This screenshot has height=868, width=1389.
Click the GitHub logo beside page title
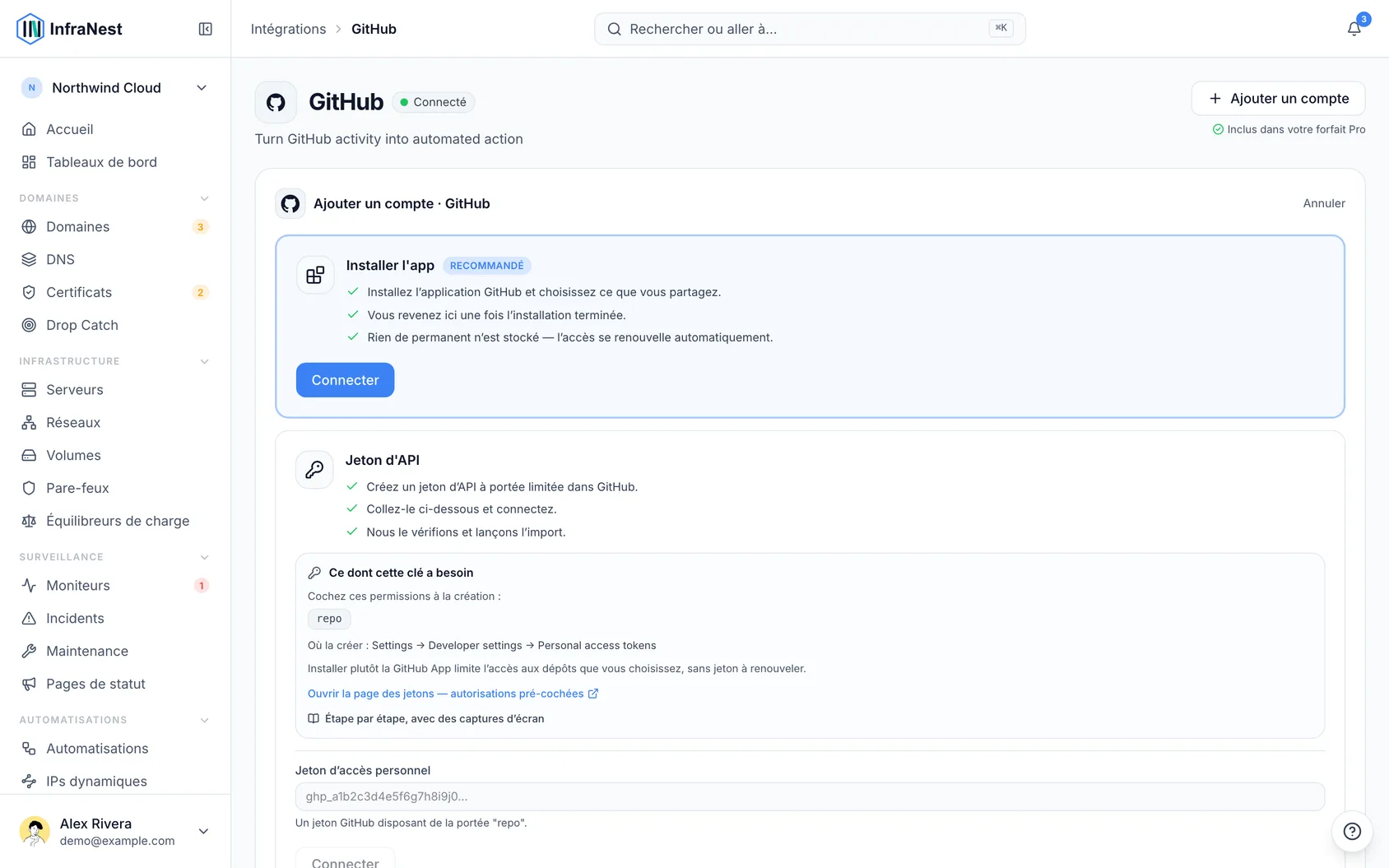pos(276,102)
